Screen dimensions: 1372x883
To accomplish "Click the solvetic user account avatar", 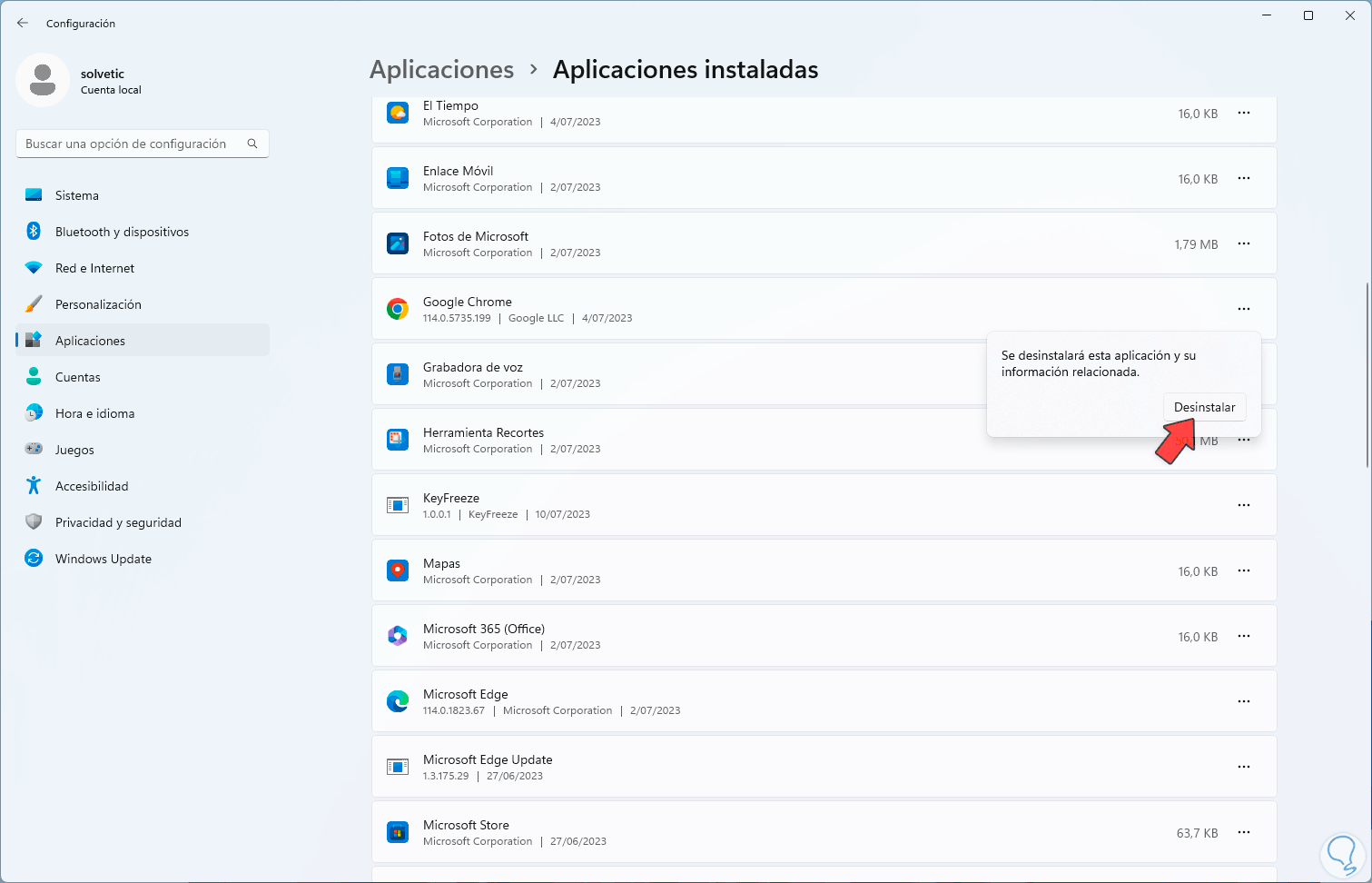I will [x=43, y=80].
